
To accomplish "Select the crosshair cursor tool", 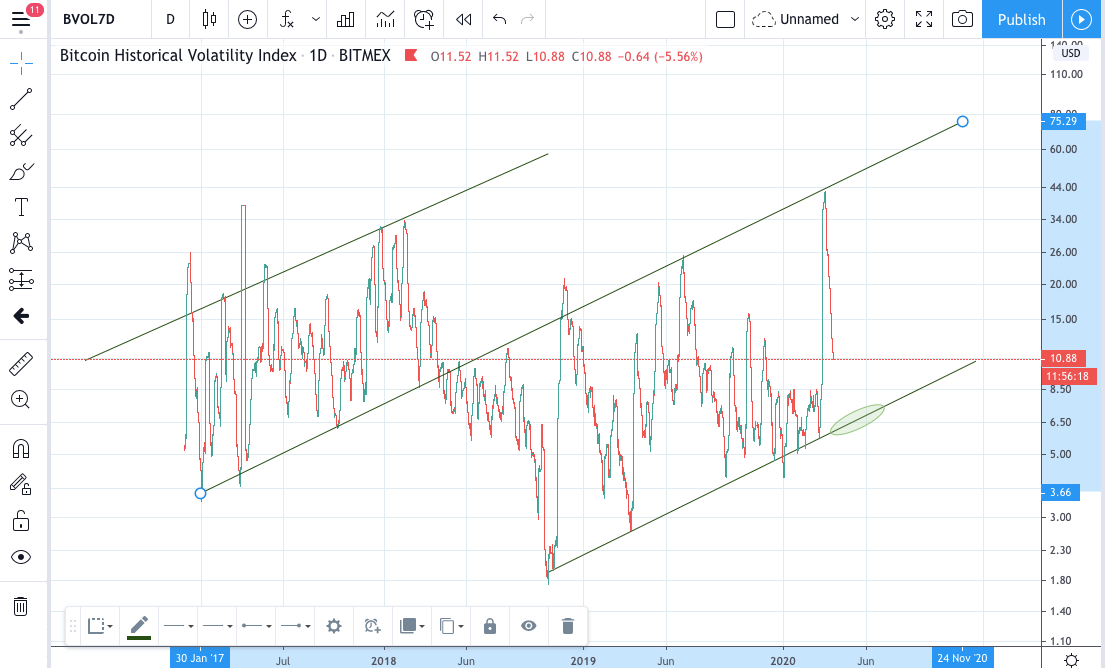I will pos(21,63).
